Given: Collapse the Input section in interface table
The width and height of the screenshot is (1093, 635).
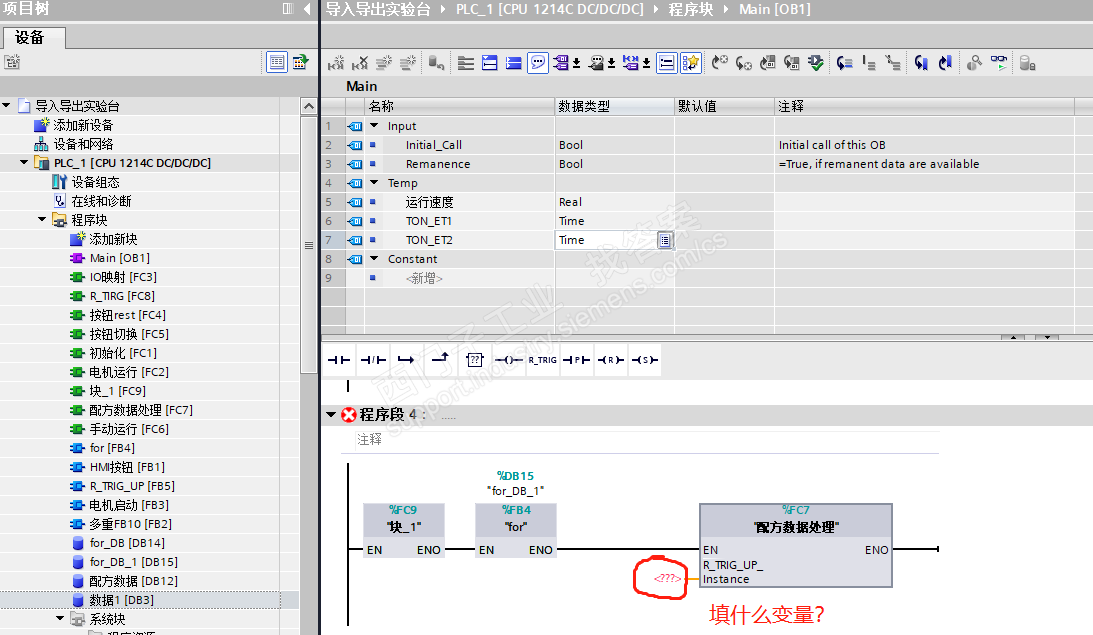Looking at the screenshot, I should point(374,125).
